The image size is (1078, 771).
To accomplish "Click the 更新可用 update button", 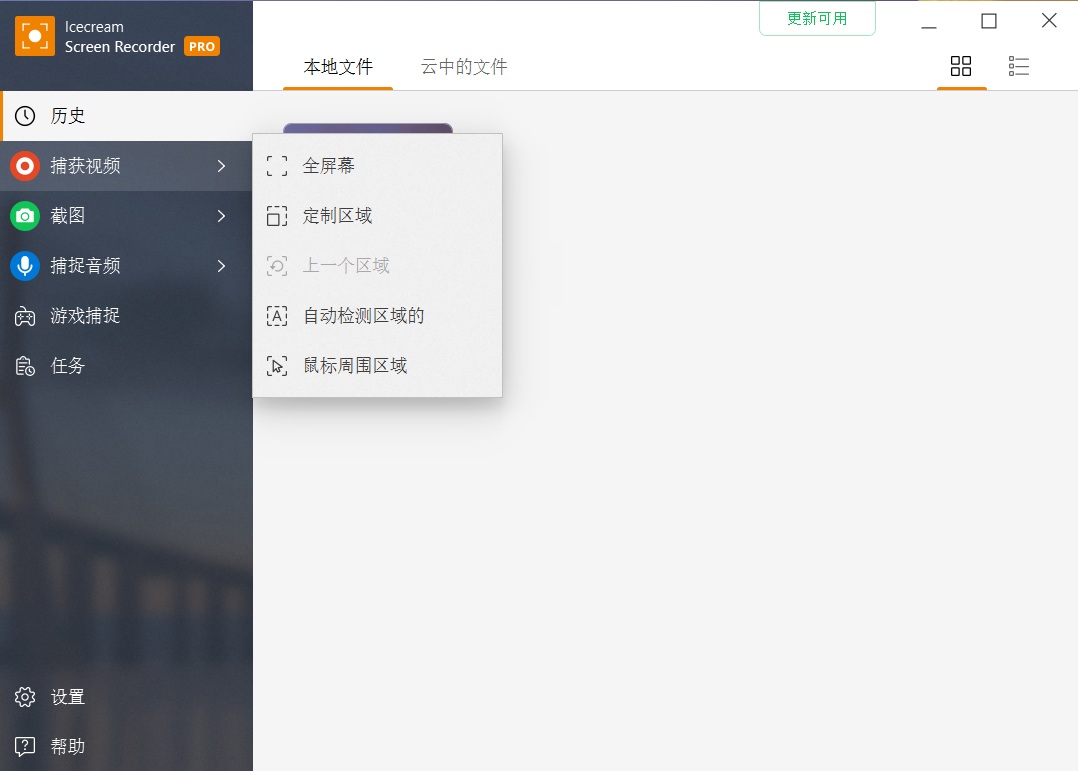I will [x=817, y=19].
